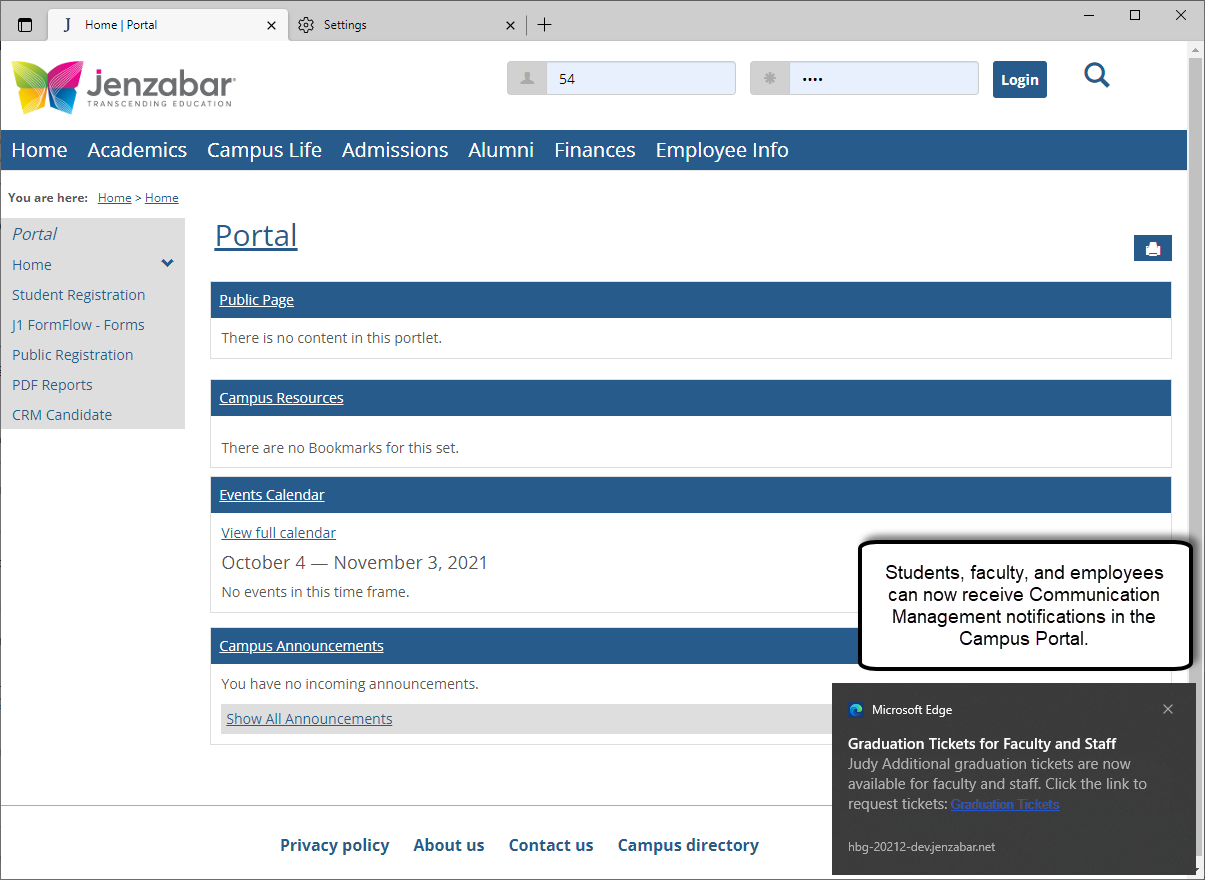Click 'hbg-20212-dev.jenzabar.net' in notification
Image resolution: width=1205 pixels, height=880 pixels.
[x=921, y=847]
